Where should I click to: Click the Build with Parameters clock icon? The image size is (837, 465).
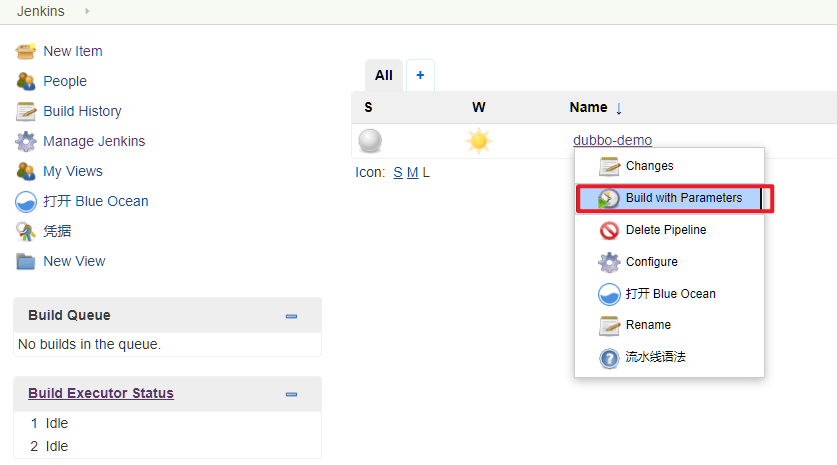pos(609,199)
